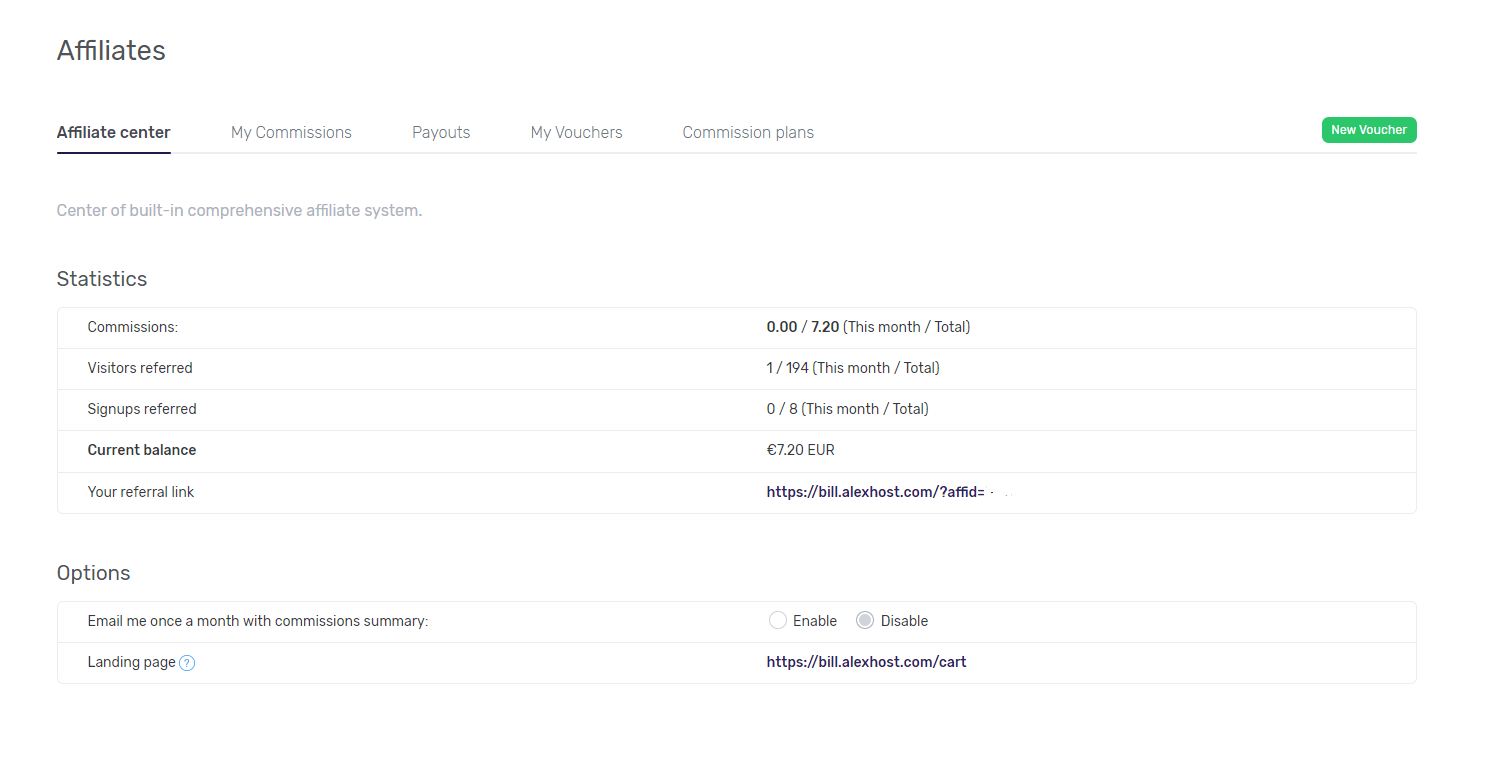Viewport: 1487px width, 776px height.
Task: Click the referral link URL
Action: [x=875, y=492]
